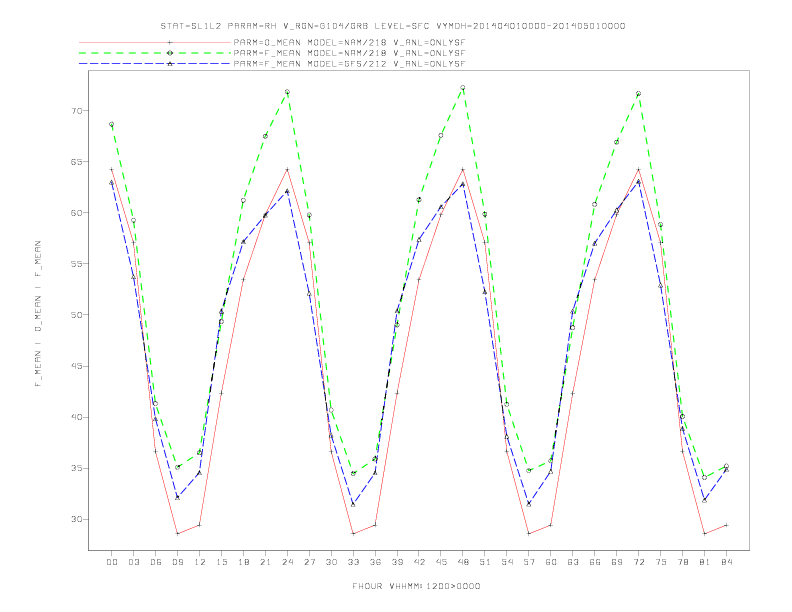Click the x-axis tick label 21
The height and width of the screenshot is (612, 792).
tap(265, 562)
